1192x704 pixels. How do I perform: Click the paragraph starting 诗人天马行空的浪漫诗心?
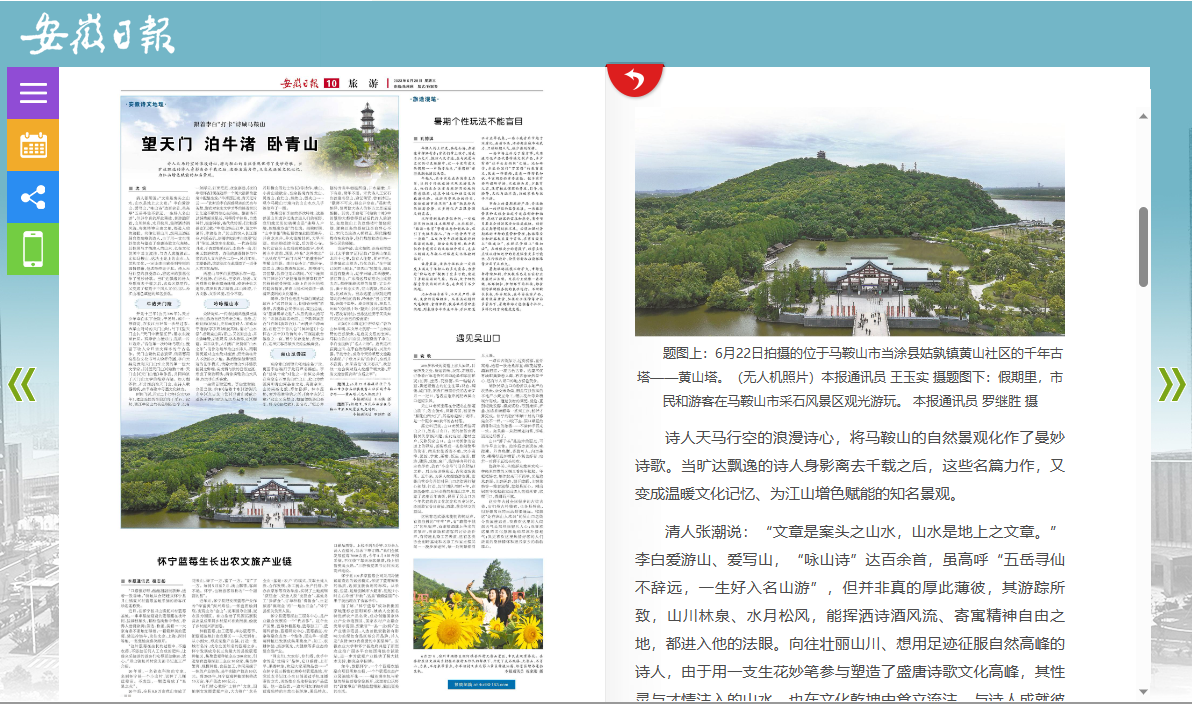tap(850, 465)
